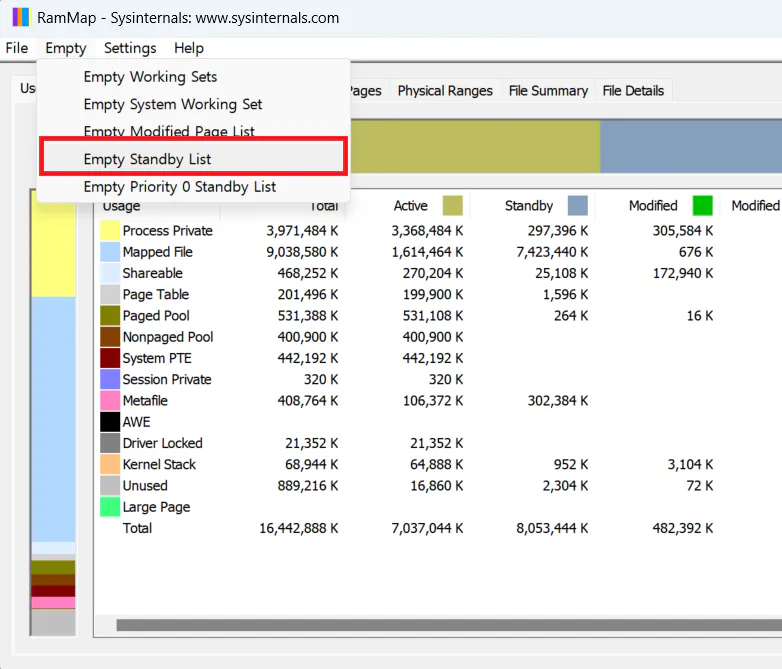Select Empty Standby List menu entry

click(x=194, y=159)
